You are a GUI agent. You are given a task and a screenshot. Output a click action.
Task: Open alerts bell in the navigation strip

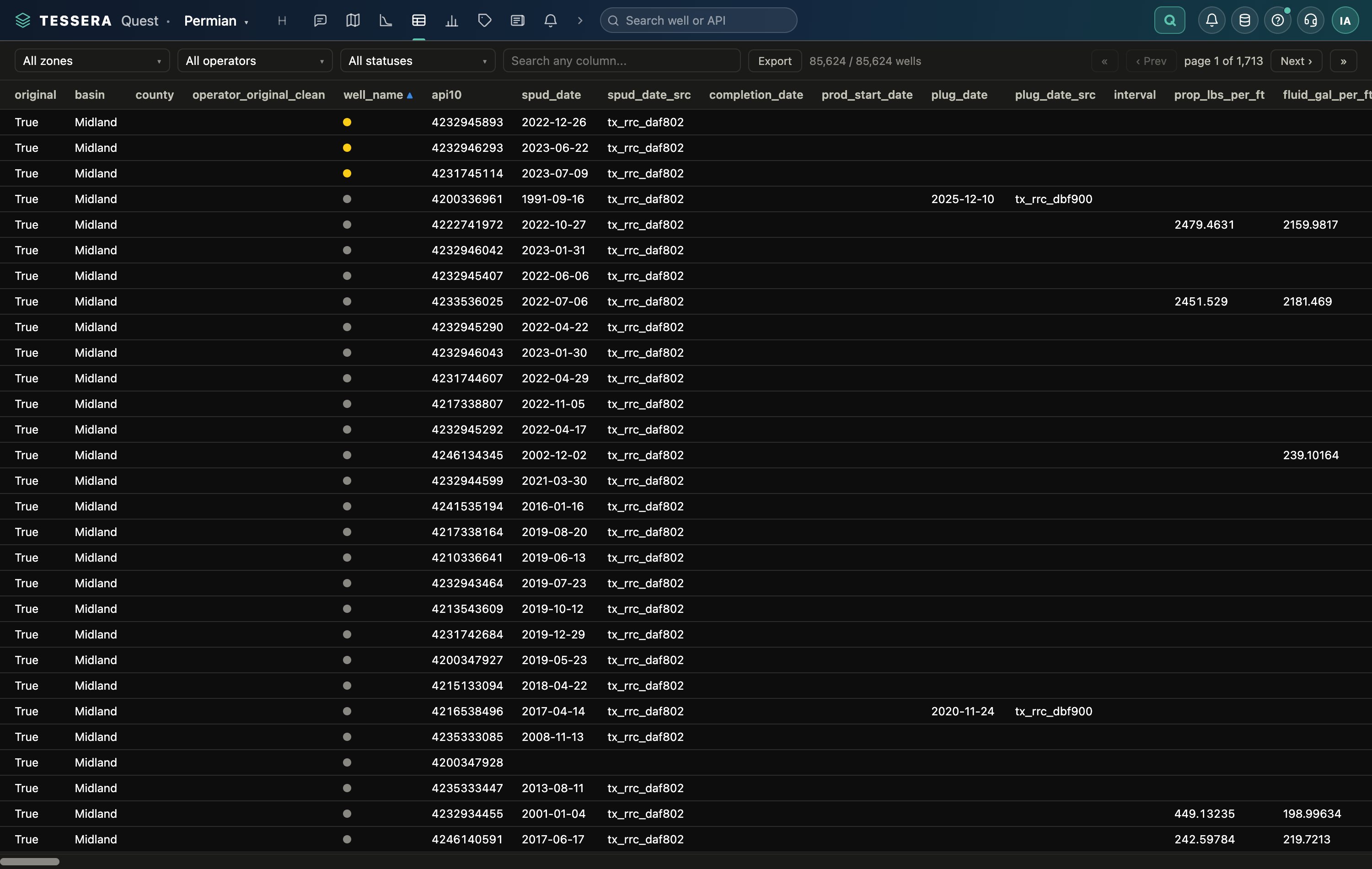point(550,21)
